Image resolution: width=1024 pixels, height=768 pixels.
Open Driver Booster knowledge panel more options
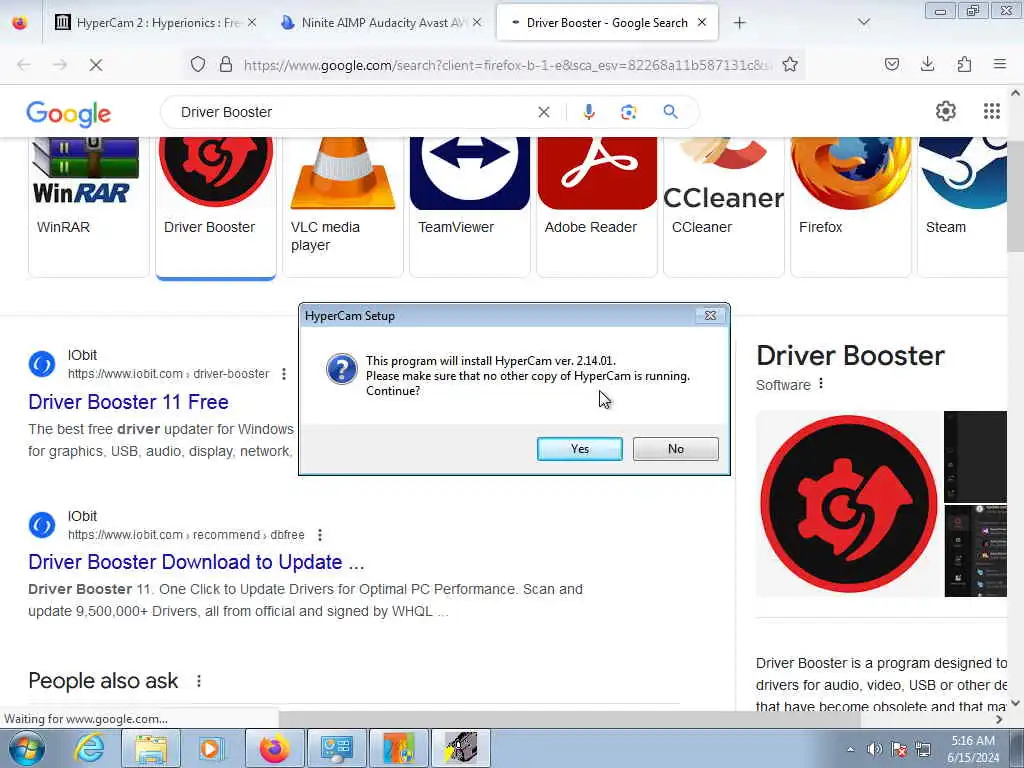point(821,384)
